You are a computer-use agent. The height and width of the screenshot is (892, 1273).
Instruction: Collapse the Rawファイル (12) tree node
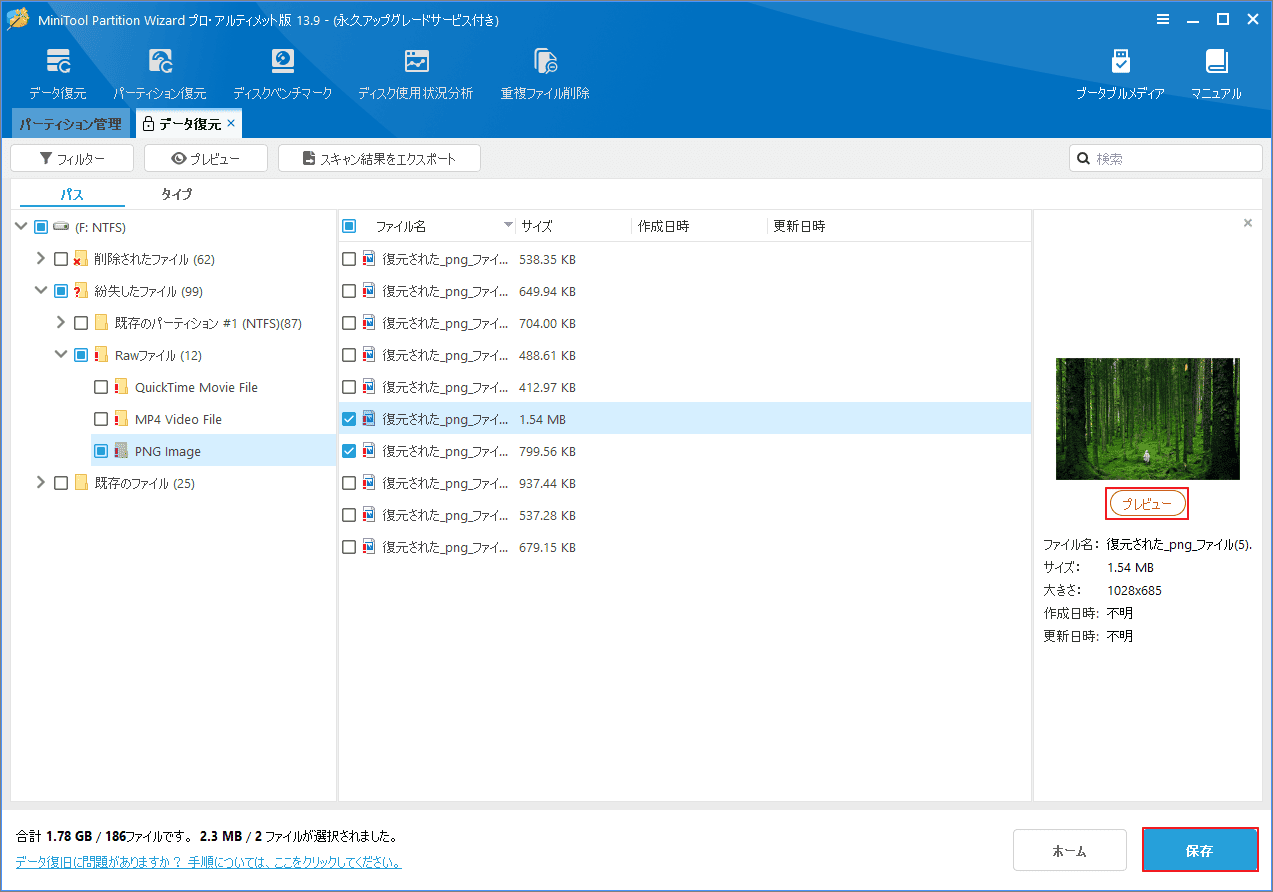[61, 355]
